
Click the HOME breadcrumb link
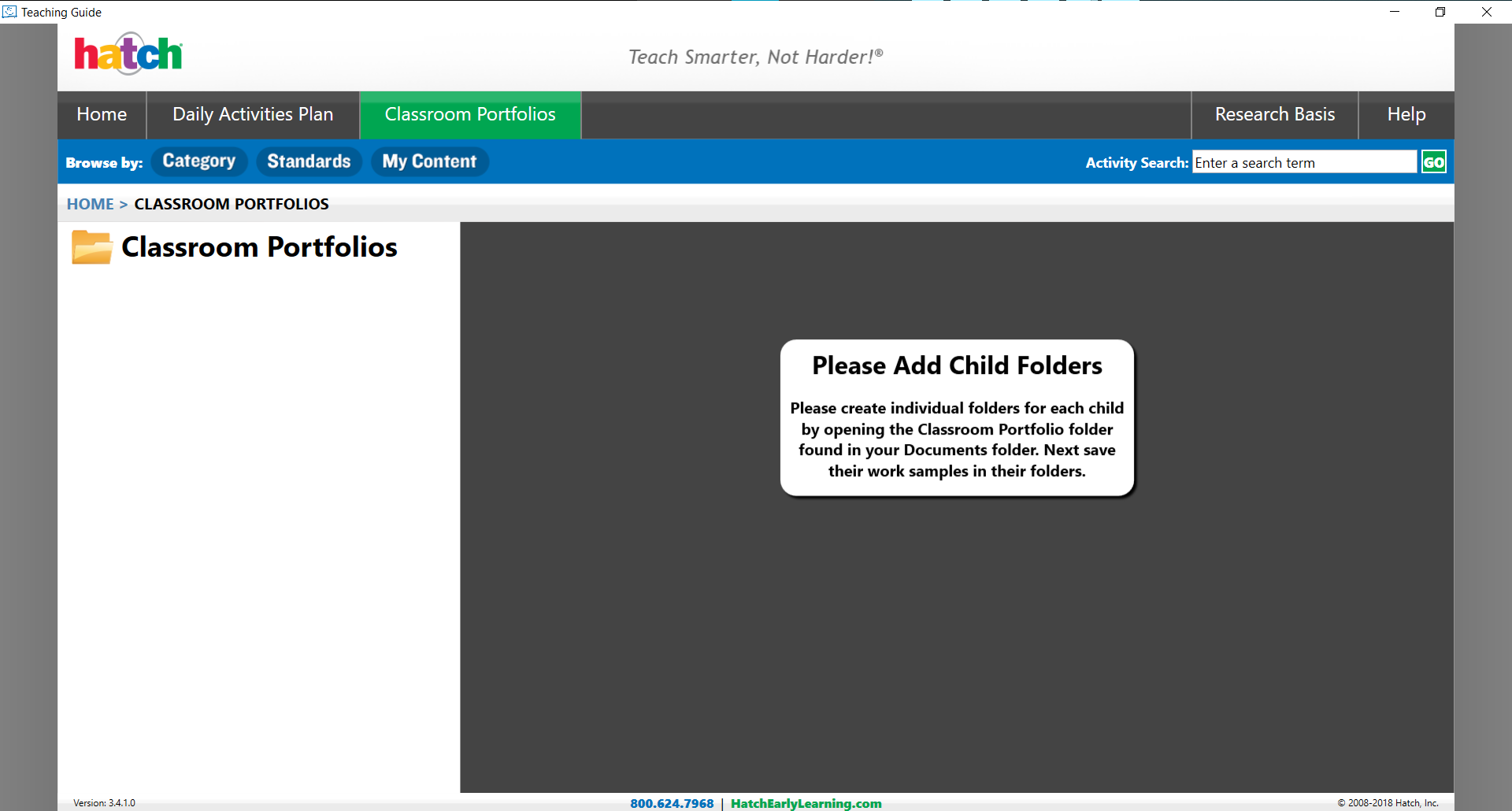tap(90, 204)
